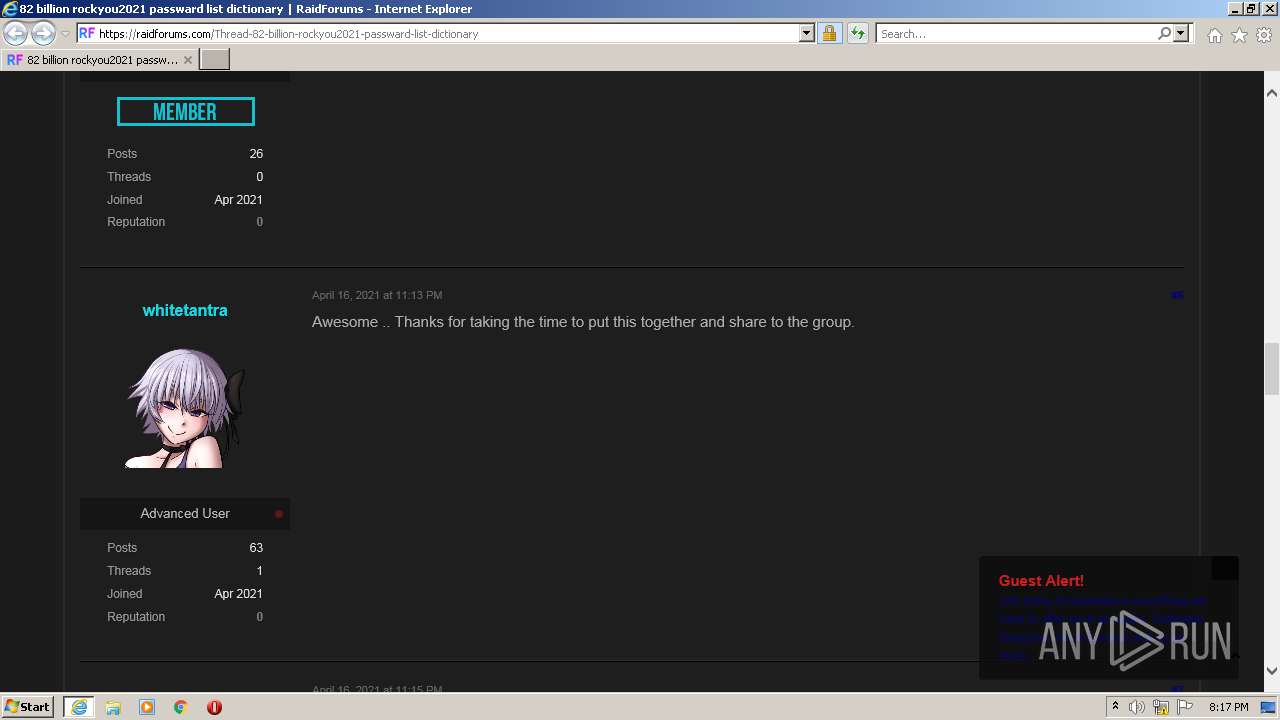Image resolution: width=1280 pixels, height=720 pixels.
Task: Click the vertical scrollbar thumb
Action: tap(1272, 368)
